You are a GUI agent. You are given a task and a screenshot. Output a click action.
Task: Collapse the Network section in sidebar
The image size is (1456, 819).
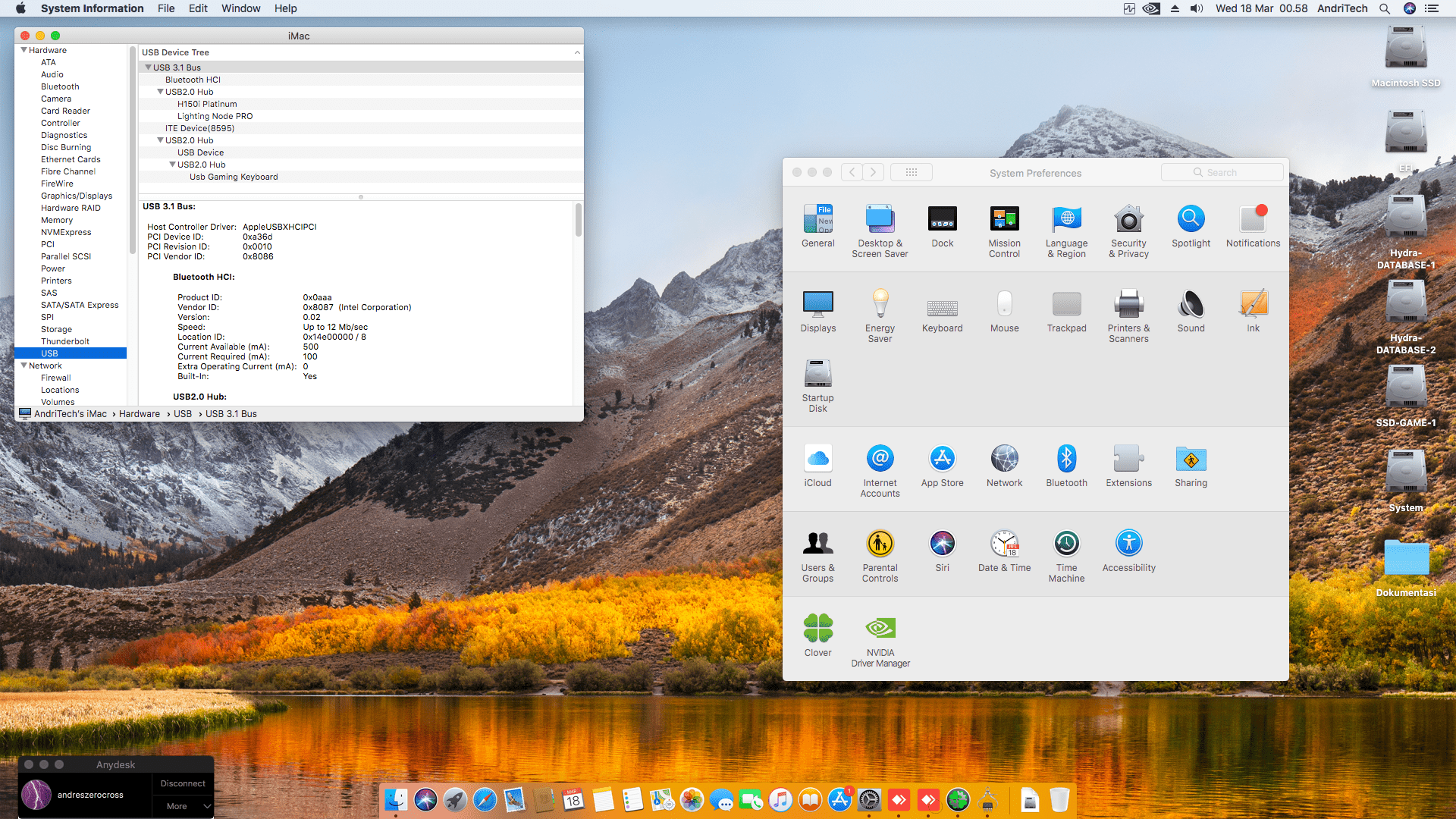pos(24,366)
